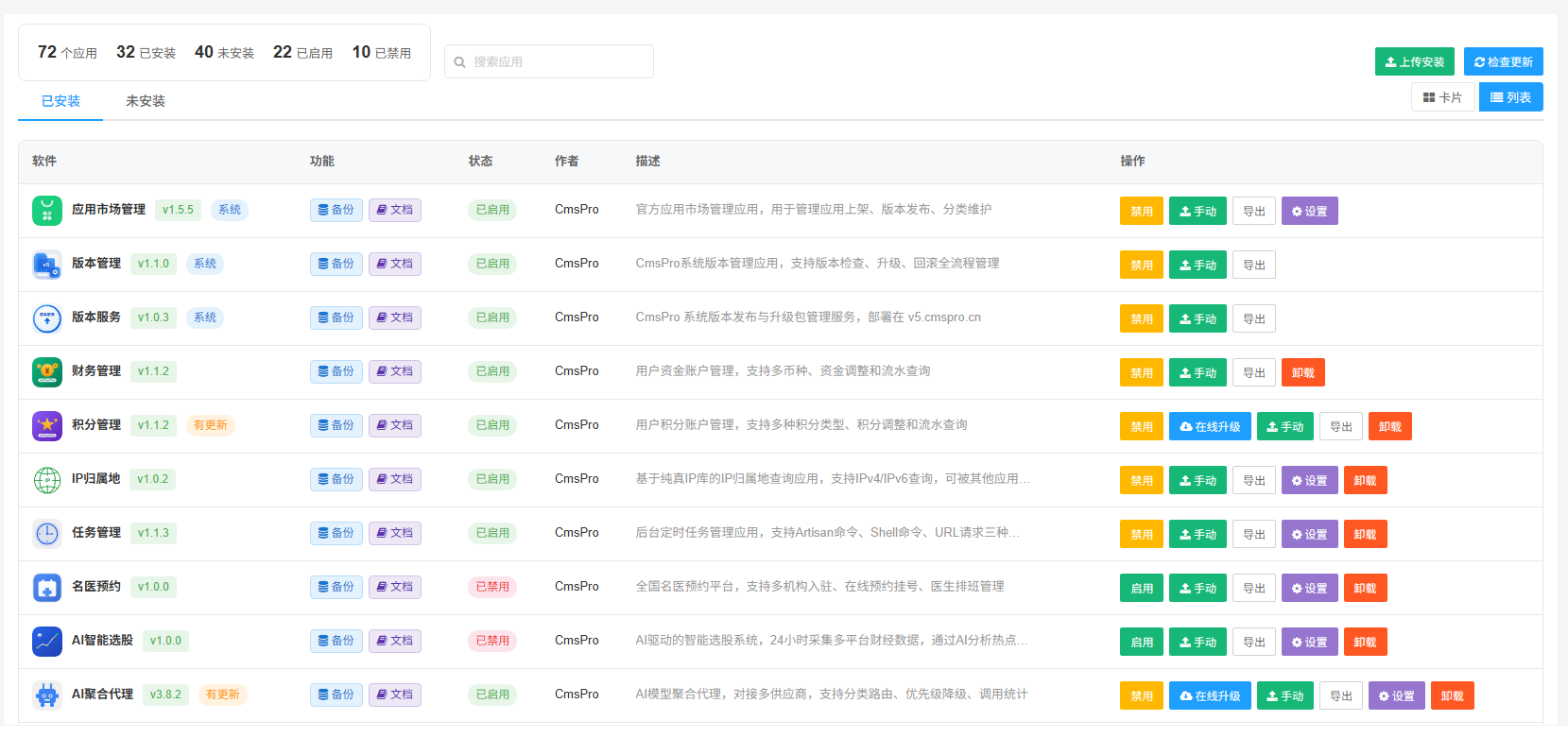Image resolution: width=1568 pixels, height=738 pixels.
Task: Open 设置 for 应用市场管理
Action: (1310, 211)
